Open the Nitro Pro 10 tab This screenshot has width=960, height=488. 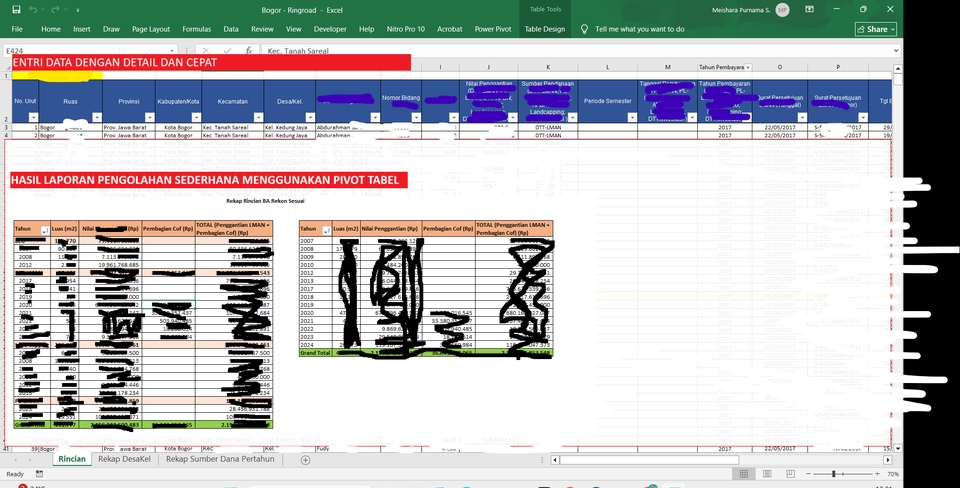(405, 29)
